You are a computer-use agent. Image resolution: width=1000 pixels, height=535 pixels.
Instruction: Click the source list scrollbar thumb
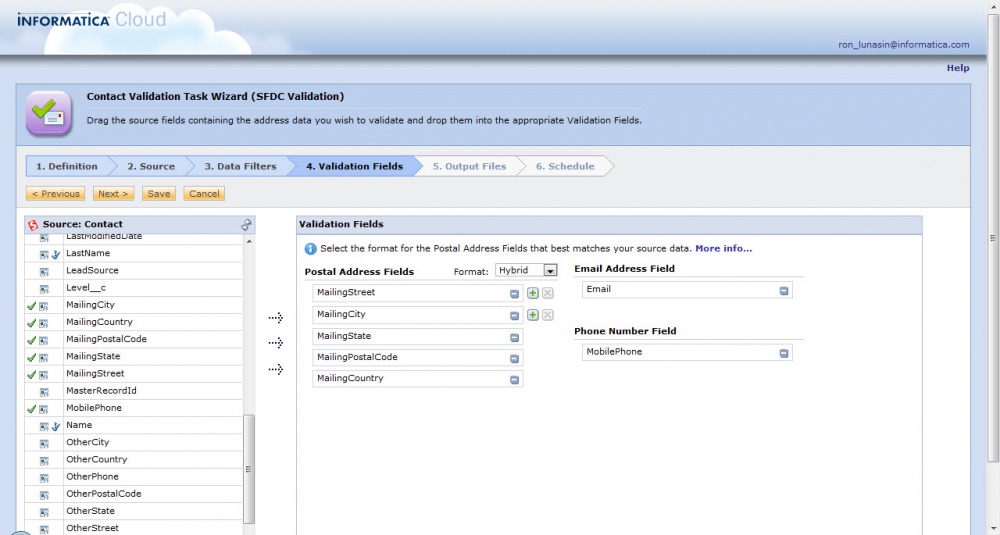[x=249, y=469]
